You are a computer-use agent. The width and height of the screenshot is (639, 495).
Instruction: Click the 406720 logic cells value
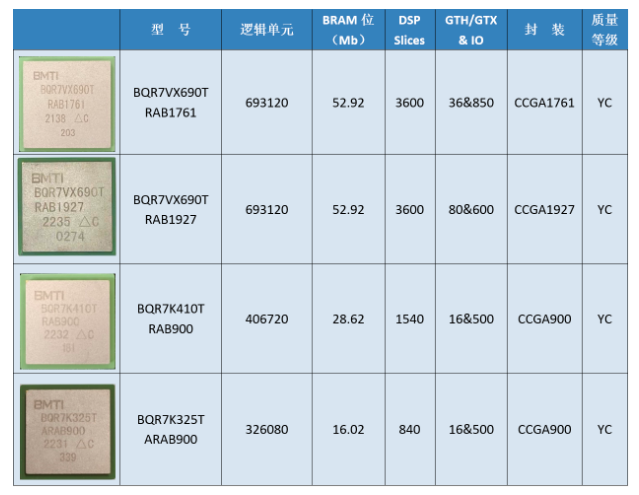point(267,319)
